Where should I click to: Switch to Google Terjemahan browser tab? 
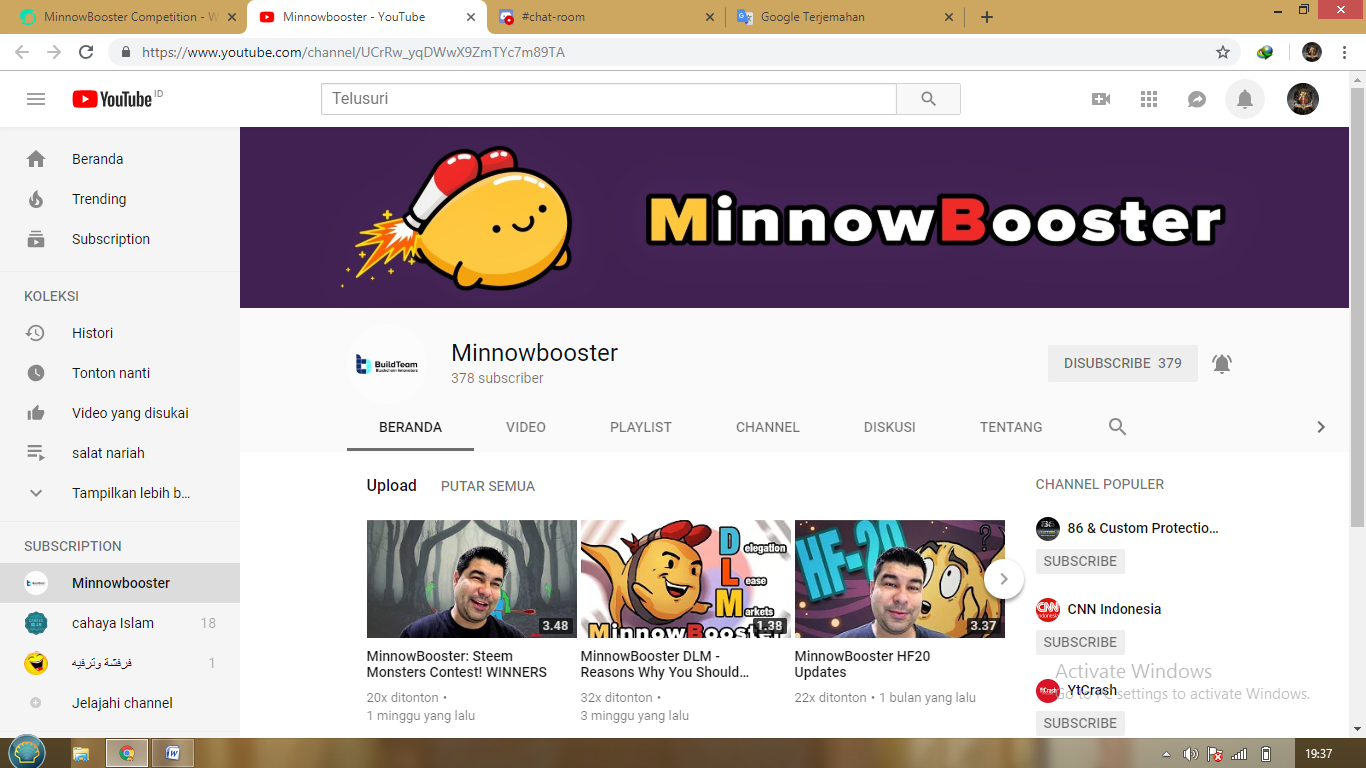[846, 17]
